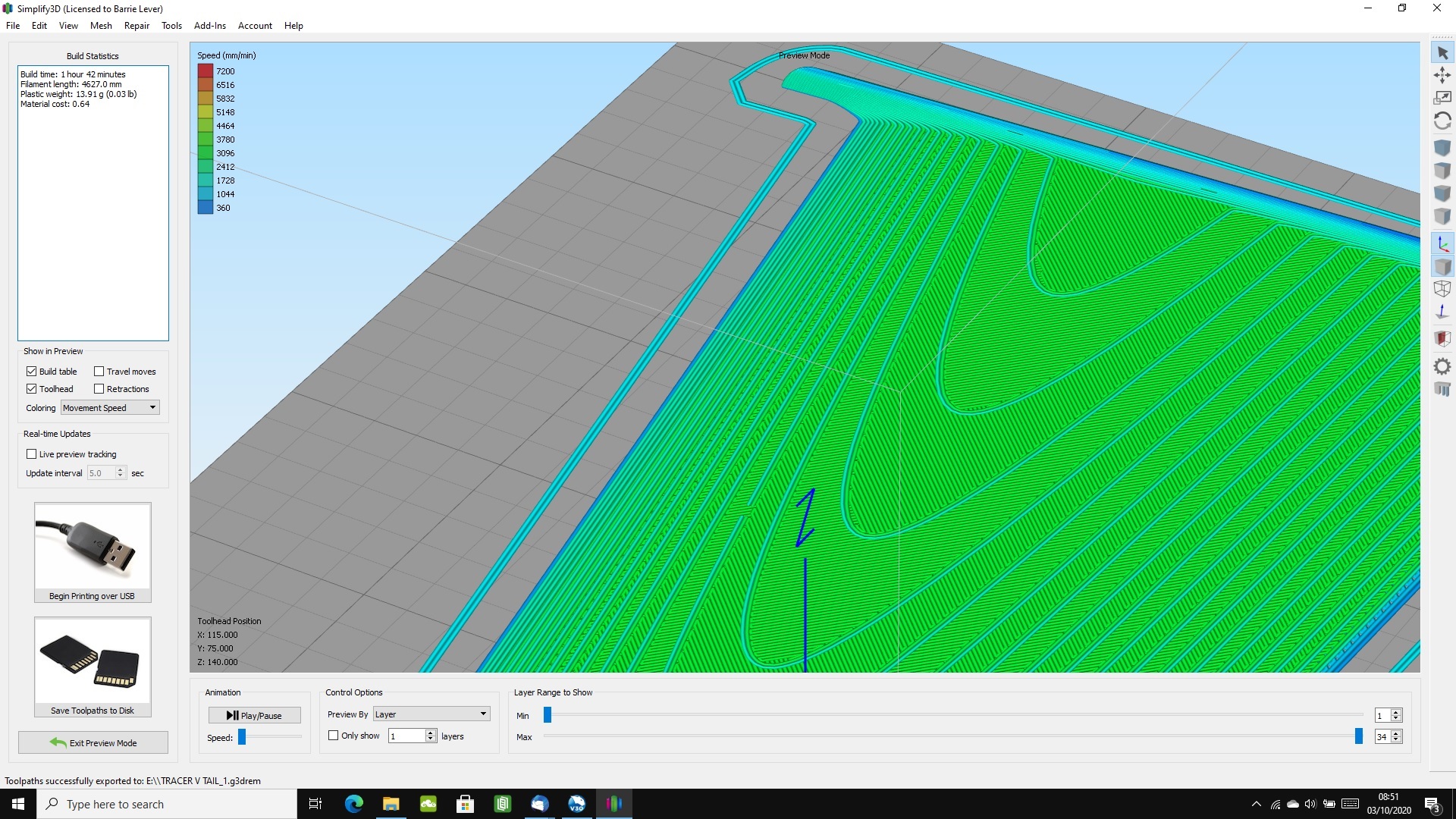Image resolution: width=1456 pixels, height=819 pixels.
Task: Check the Only show layers box
Action: tap(334, 736)
